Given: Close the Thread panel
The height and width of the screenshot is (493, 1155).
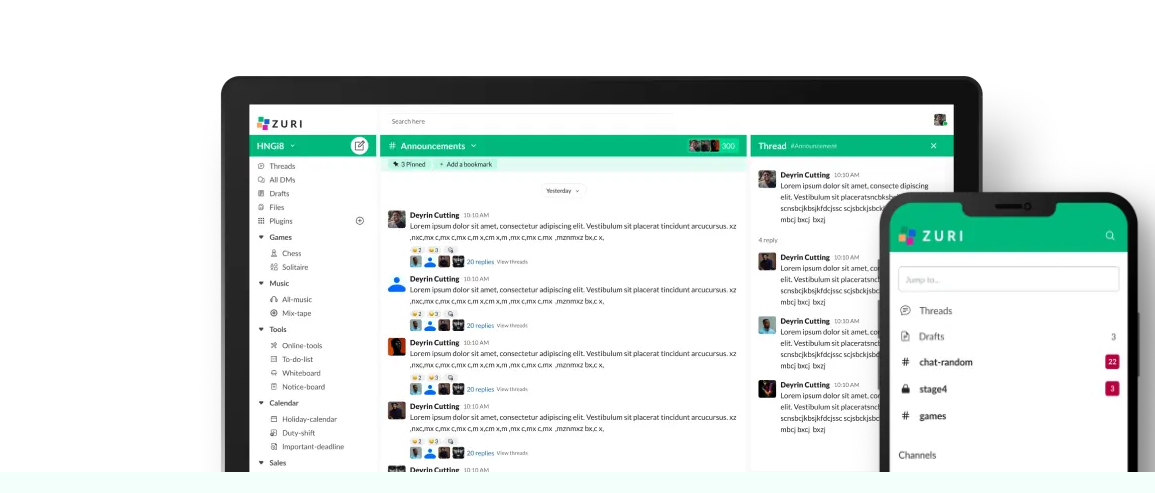Looking at the screenshot, I should [x=933, y=146].
